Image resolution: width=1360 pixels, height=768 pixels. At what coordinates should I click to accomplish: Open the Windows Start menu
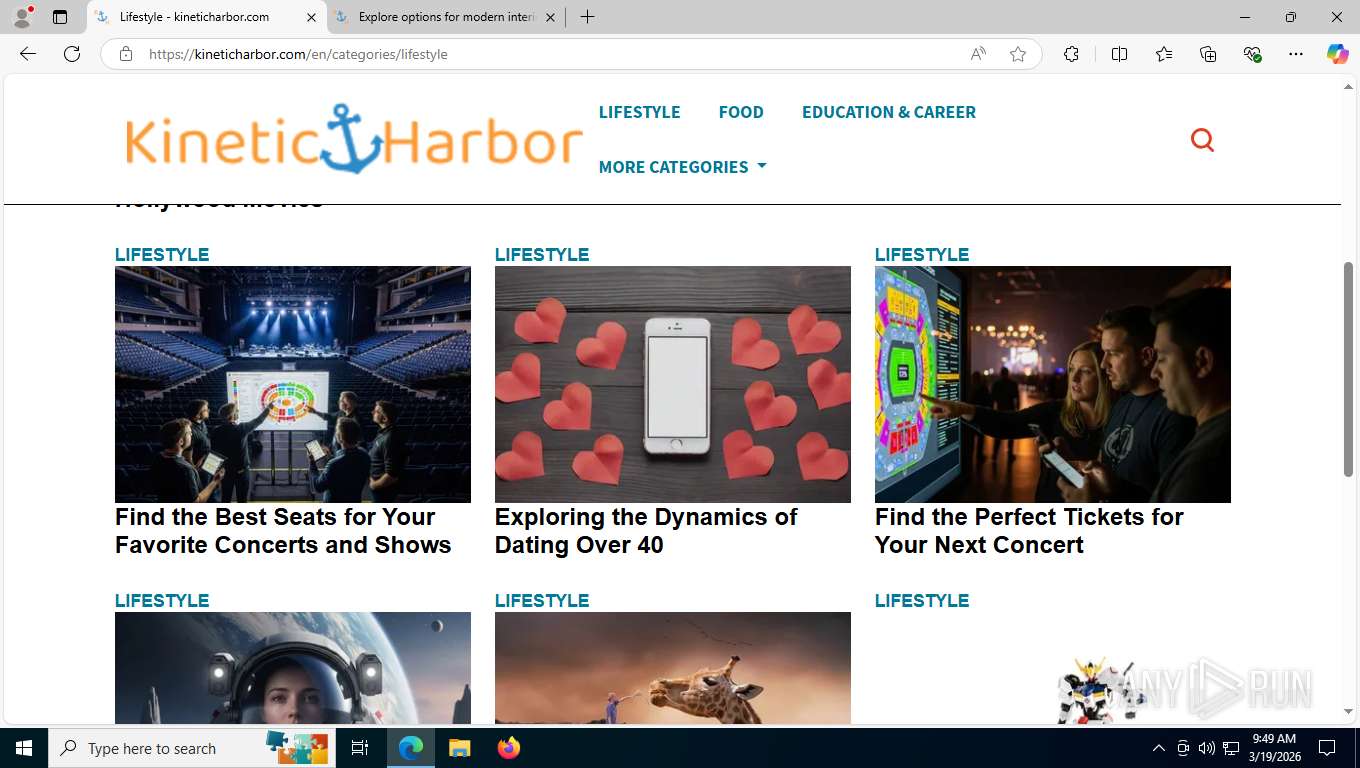coord(24,748)
